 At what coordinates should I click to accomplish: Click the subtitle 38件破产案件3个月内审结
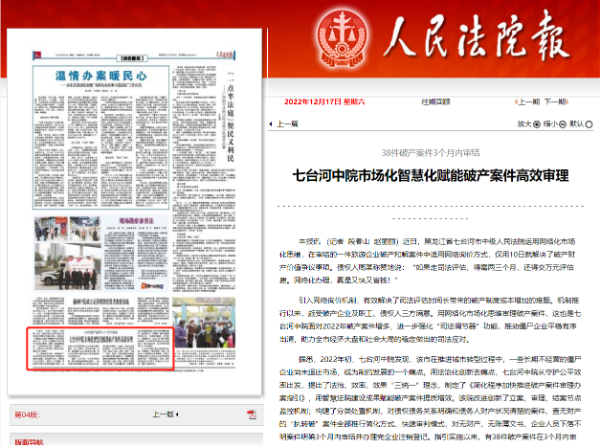pos(431,150)
